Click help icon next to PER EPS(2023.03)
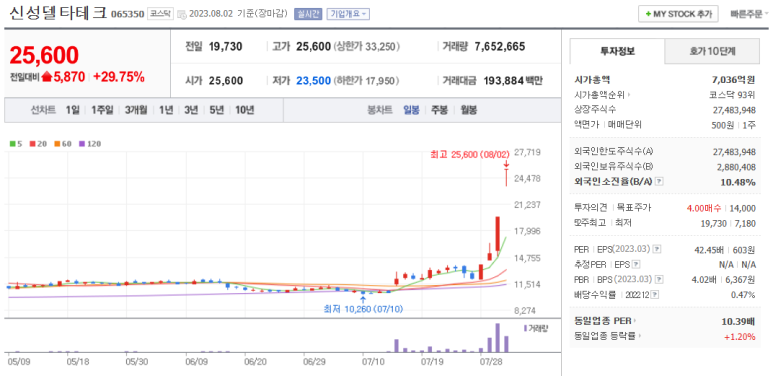 point(657,249)
